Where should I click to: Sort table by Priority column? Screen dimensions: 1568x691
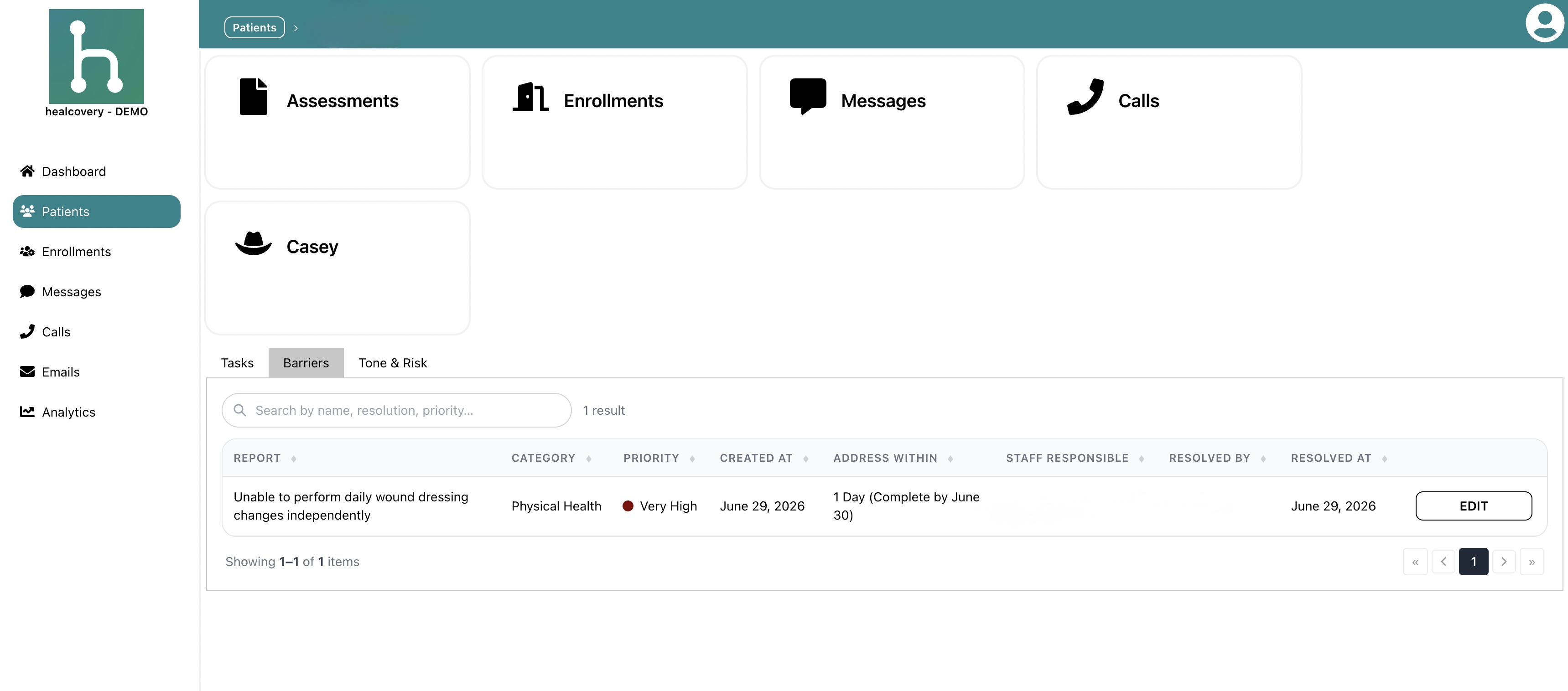coord(692,459)
